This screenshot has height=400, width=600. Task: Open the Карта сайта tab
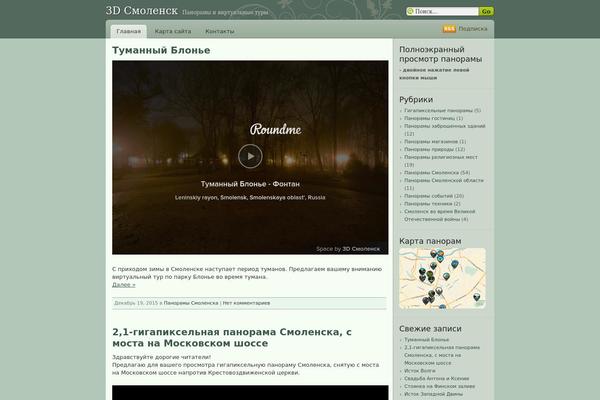coord(173,31)
